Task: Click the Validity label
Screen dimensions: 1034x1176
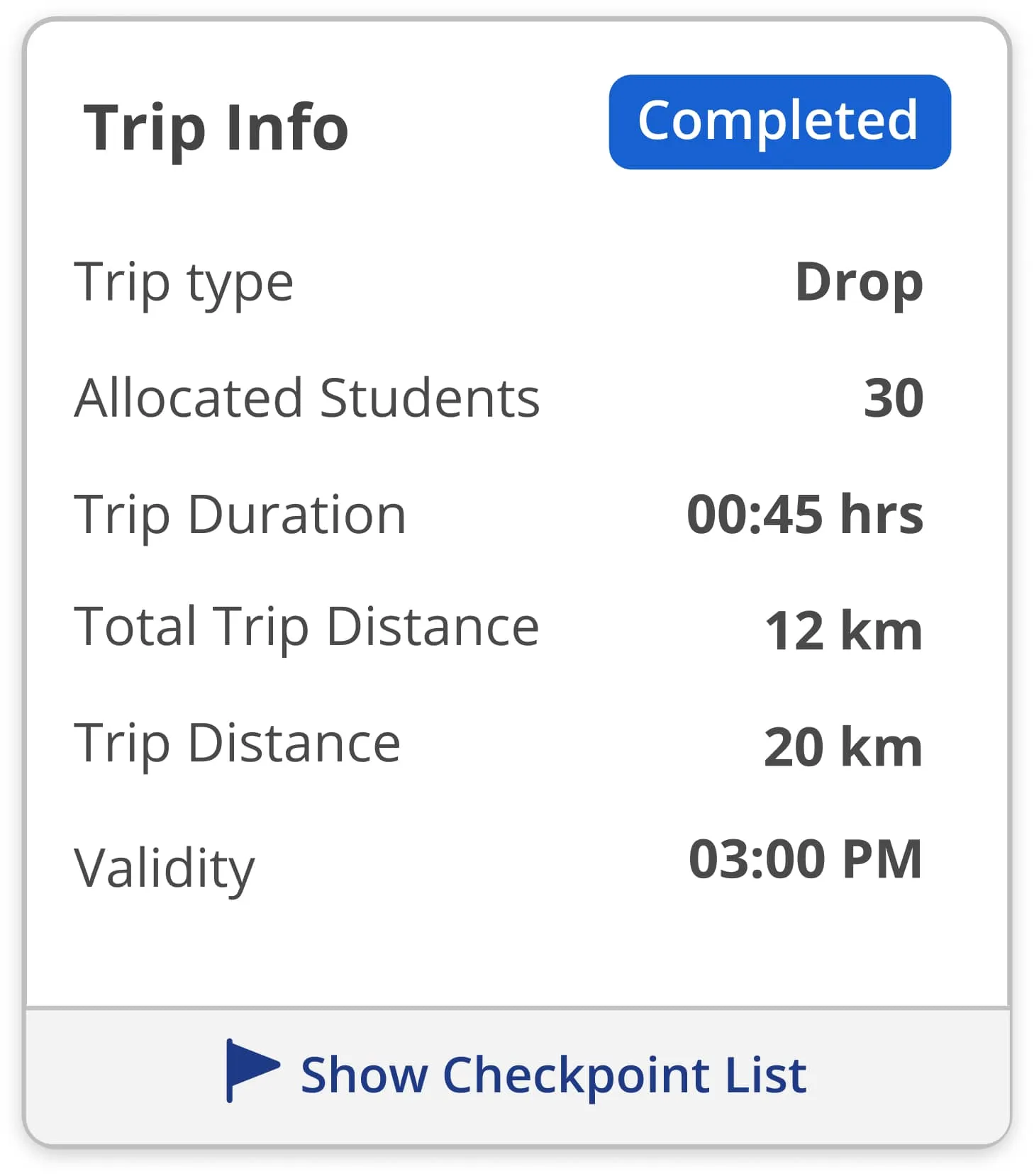Action: point(164,868)
